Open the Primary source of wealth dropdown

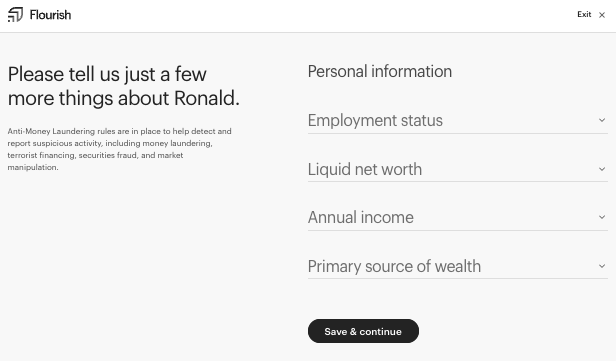pyautogui.click(x=458, y=266)
